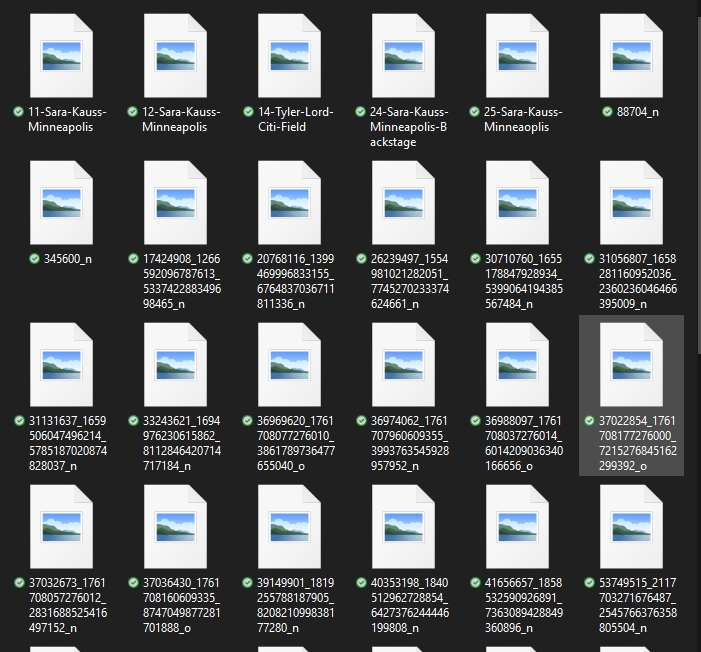Select the image icon for file 36988097_1761

coord(517,364)
